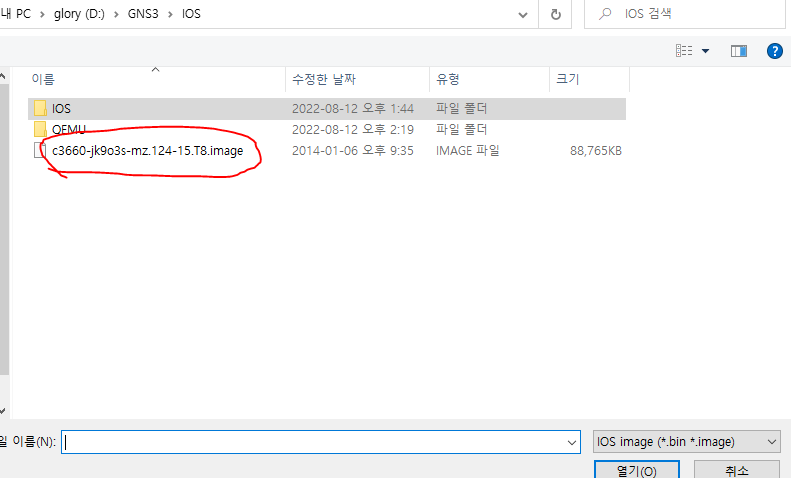This screenshot has height=478, width=791.
Task: Click the left pane scrollbar down arrow
Action: coord(3,411)
